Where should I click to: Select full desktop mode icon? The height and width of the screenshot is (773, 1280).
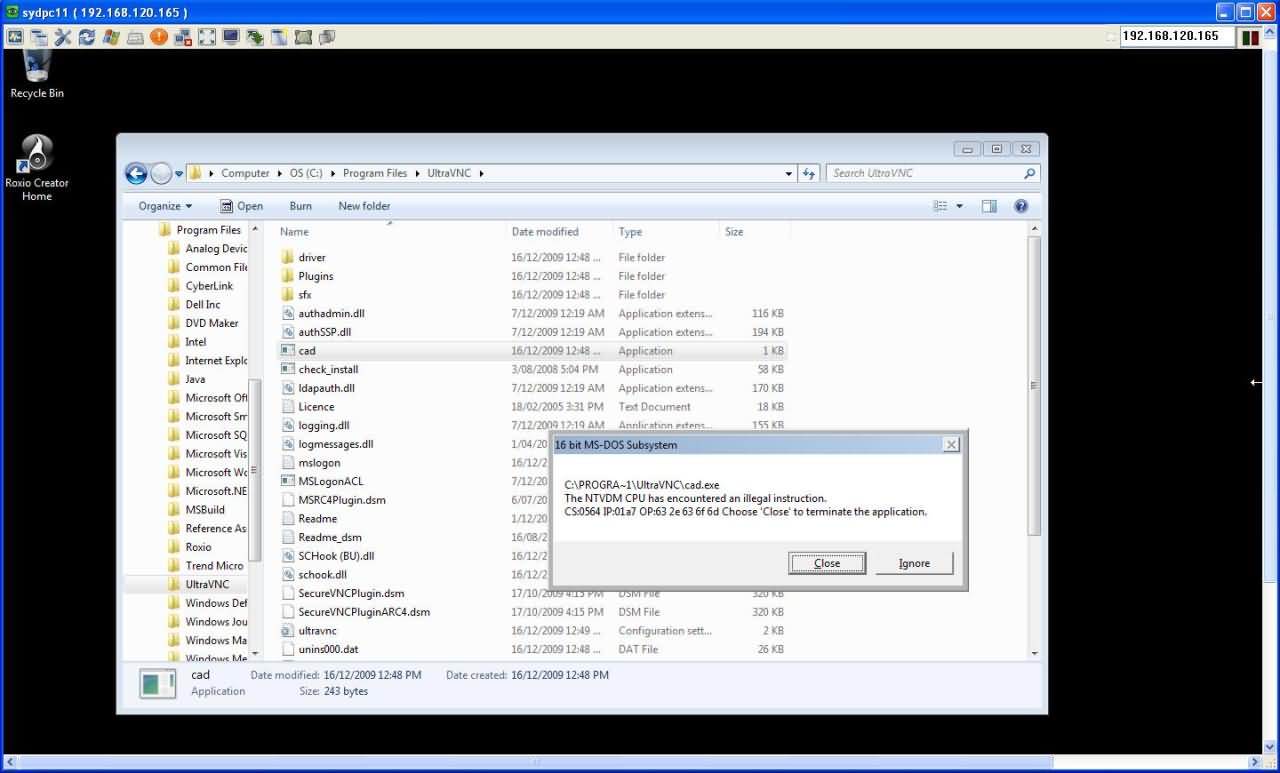[303, 37]
